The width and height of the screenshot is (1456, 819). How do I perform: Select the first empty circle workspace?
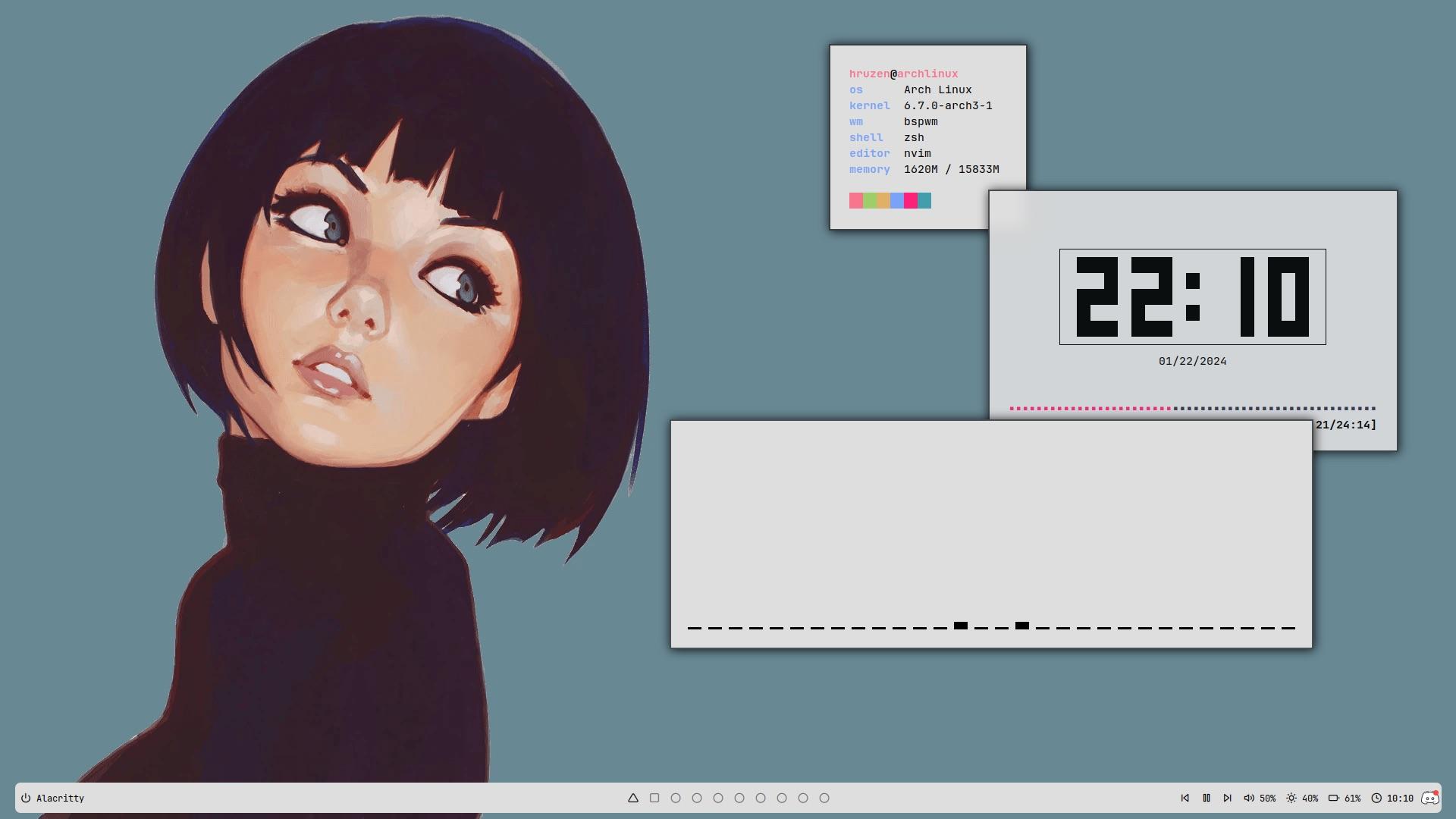click(x=676, y=798)
